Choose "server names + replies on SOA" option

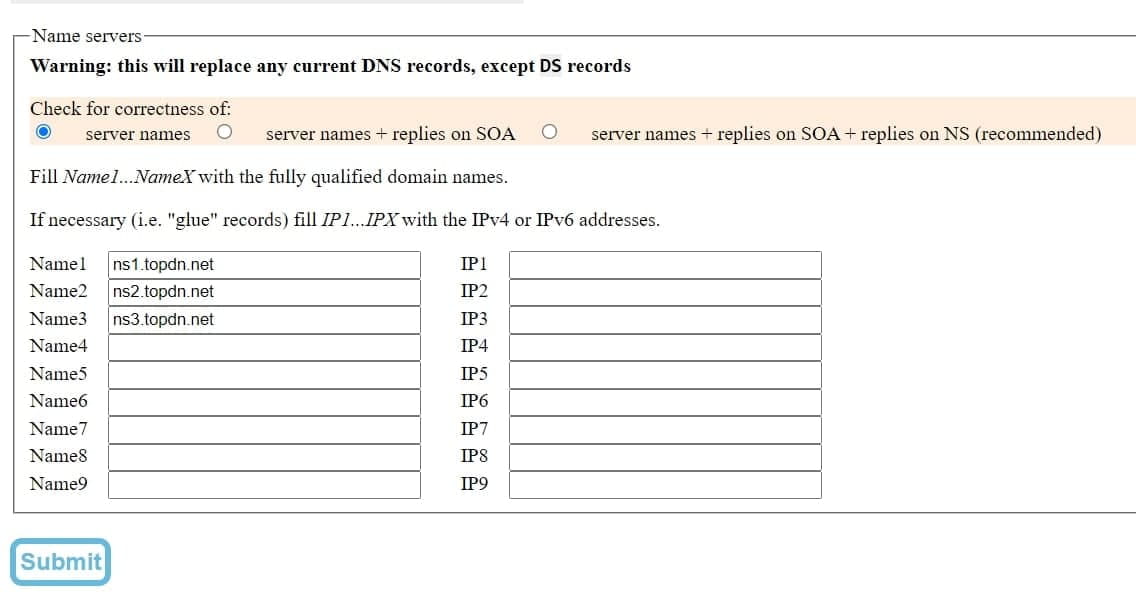point(225,132)
